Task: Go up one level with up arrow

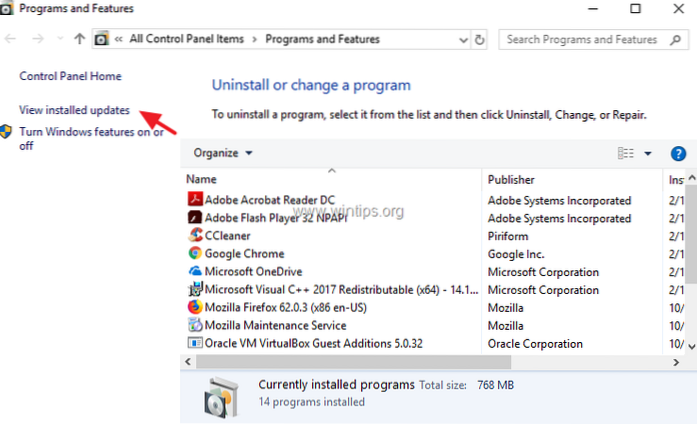Action: 79,40
